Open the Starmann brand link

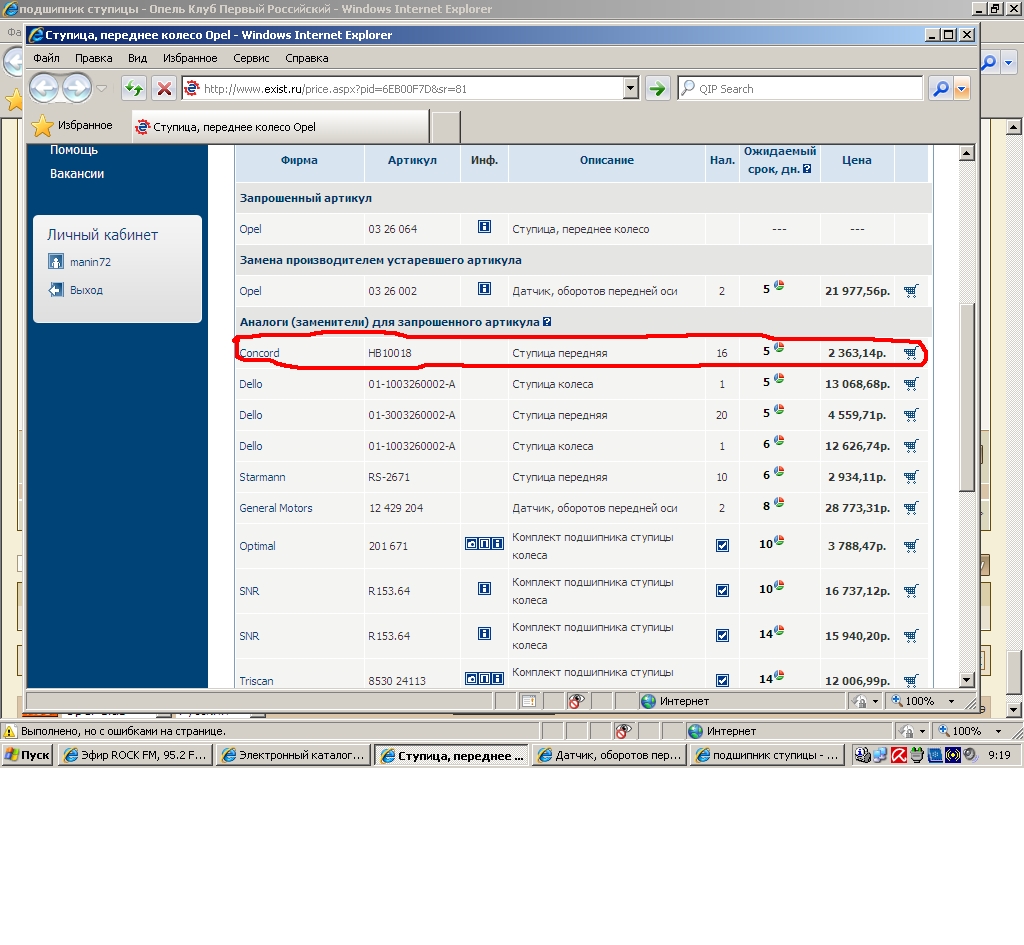coord(262,477)
